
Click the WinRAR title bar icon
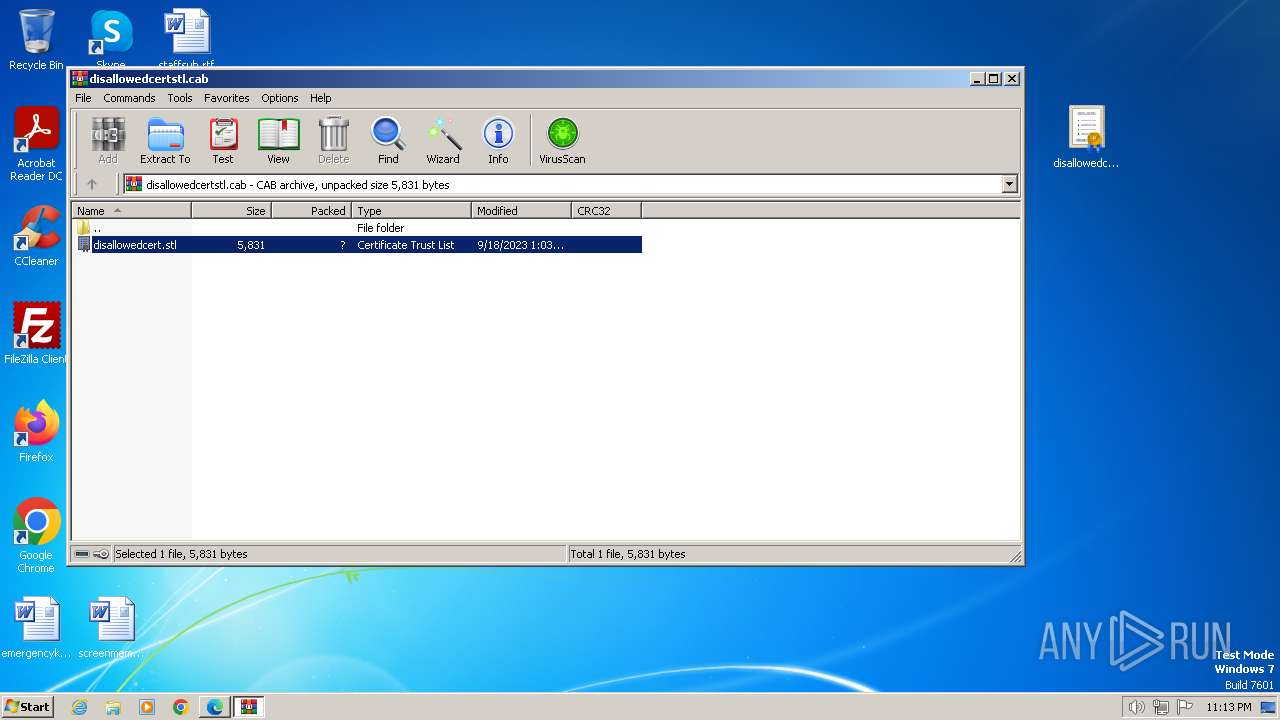pyautogui.click(x=80, y=78)
